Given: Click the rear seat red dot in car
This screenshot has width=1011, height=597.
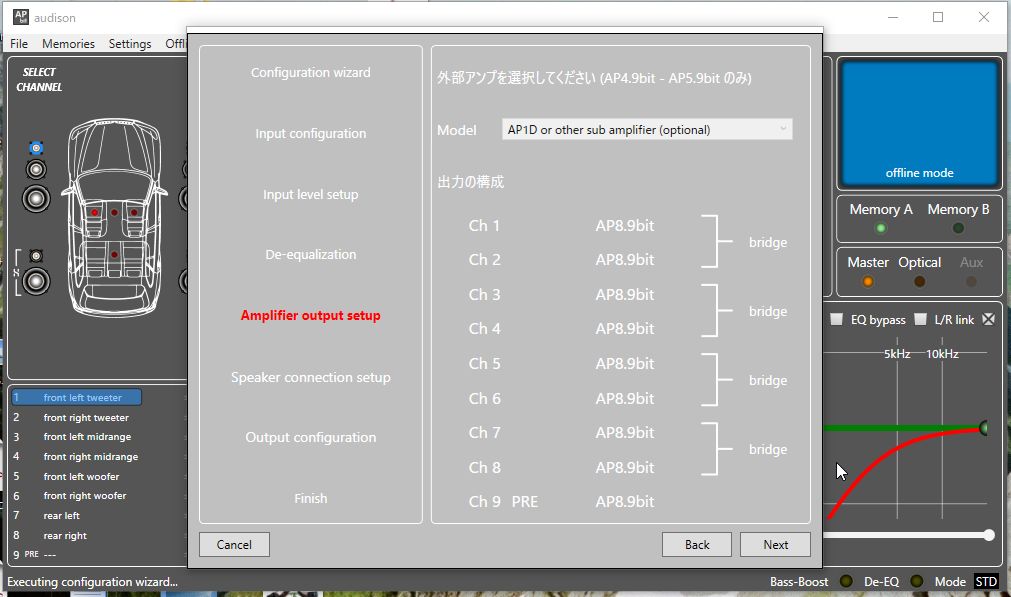Looking at the screenshot, I should click(x=114, y=254).
